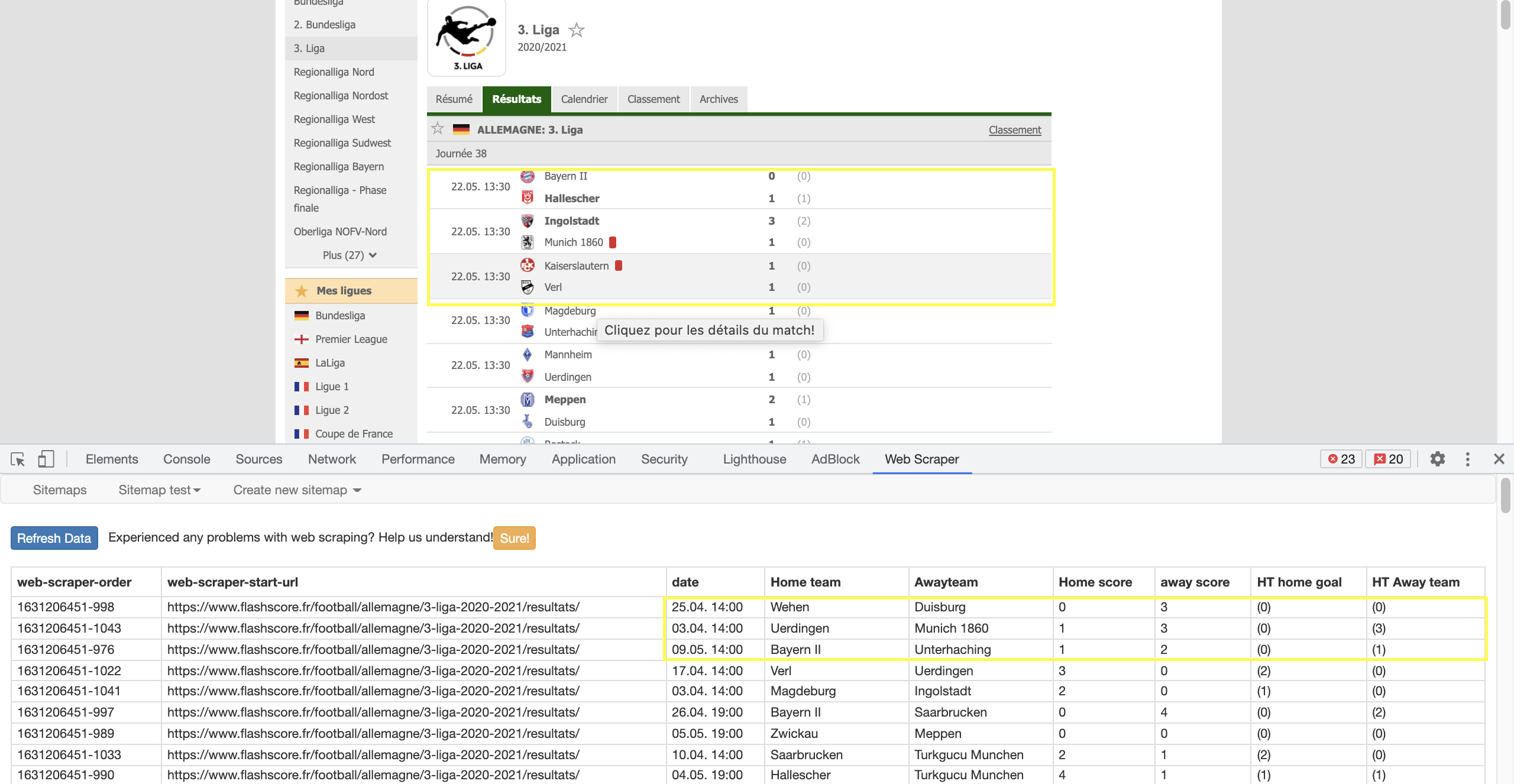Screen dimensions: 1514x784
Task: Click the Ingolstadt team crest icon
Action: pos(528,221)
